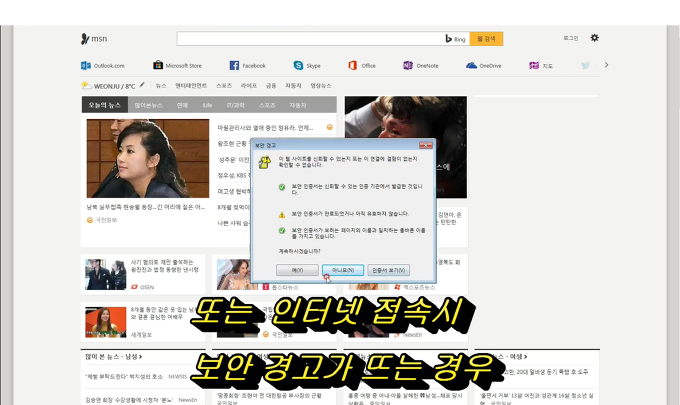The height and width of the screenshot is (405, 680).
Task: Click the 웹 검색 search button
Action: click(x=486, y=39)
